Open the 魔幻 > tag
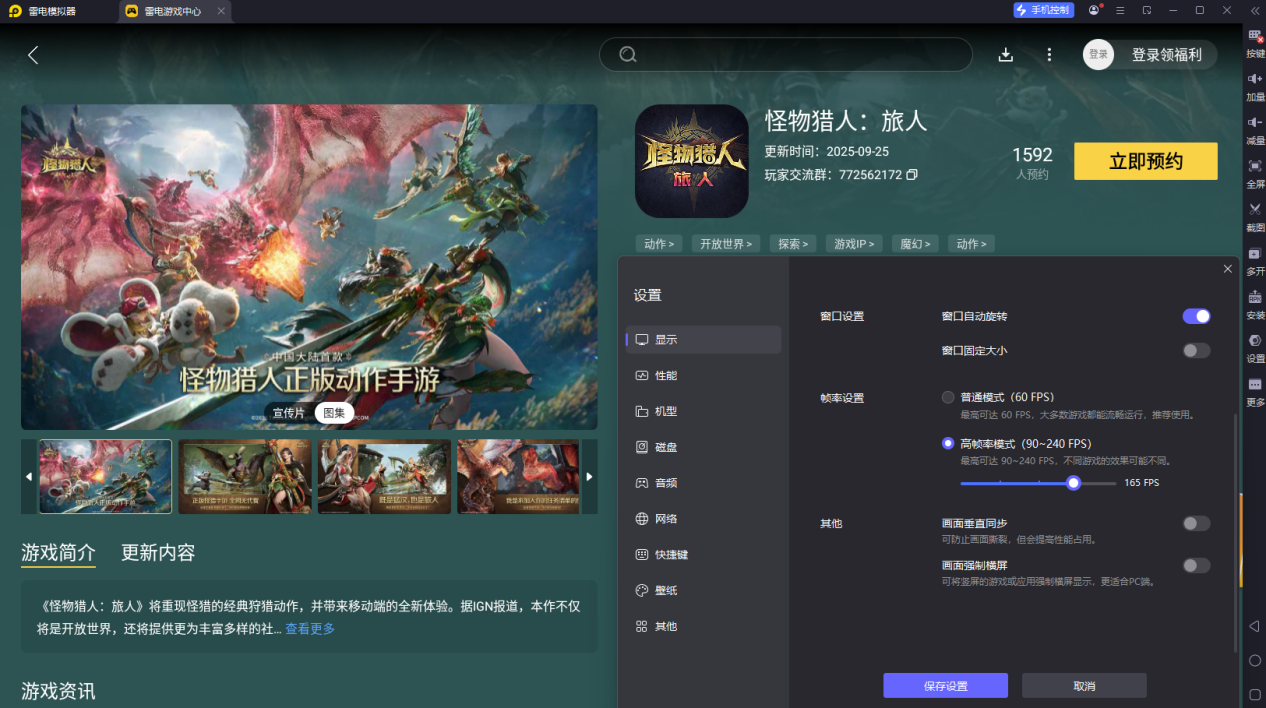 pos(916,244)
